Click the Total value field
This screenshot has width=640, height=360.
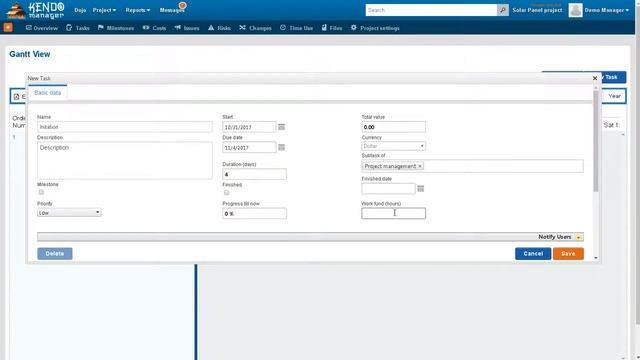pyautogui.click(x=393, y=127)
